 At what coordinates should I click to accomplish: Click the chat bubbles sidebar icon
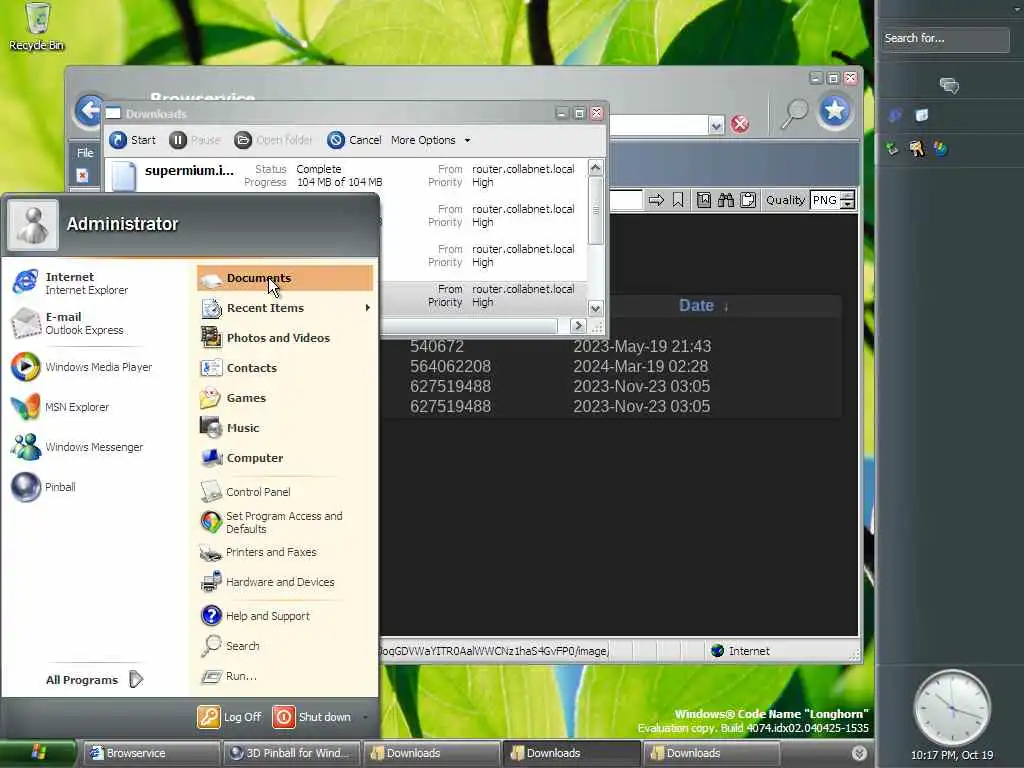click(x=949, y=85)
